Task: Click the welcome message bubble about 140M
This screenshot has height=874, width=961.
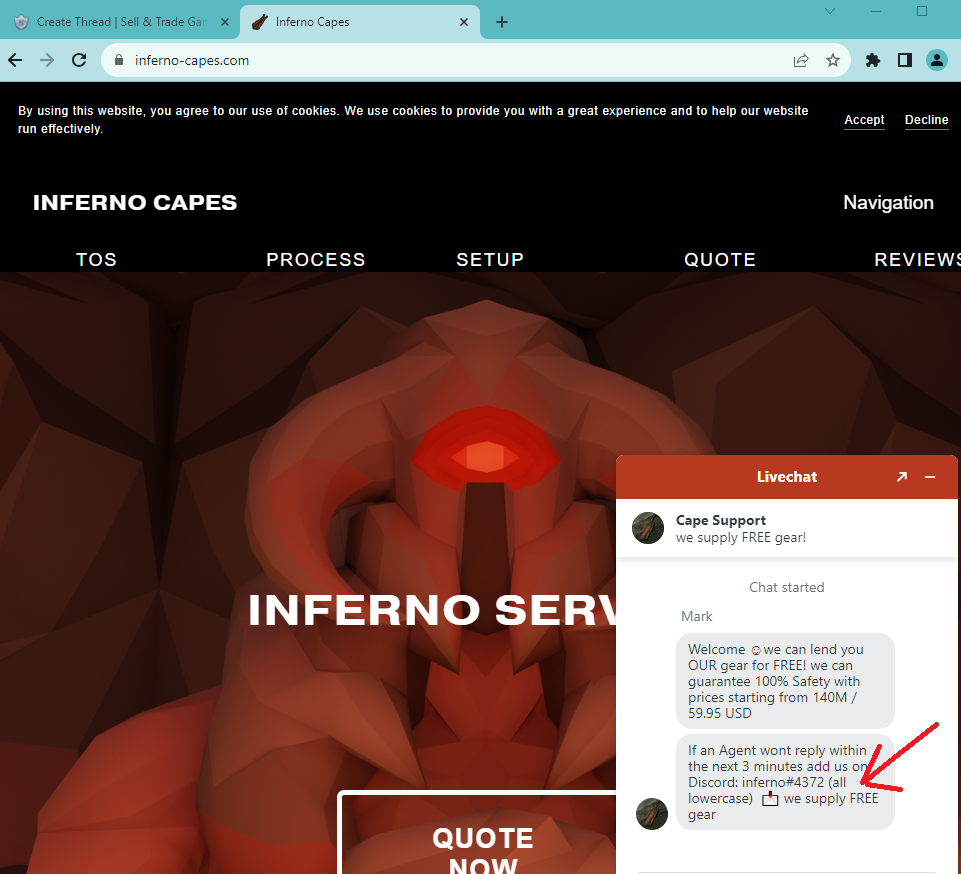Action: (785, 681)
